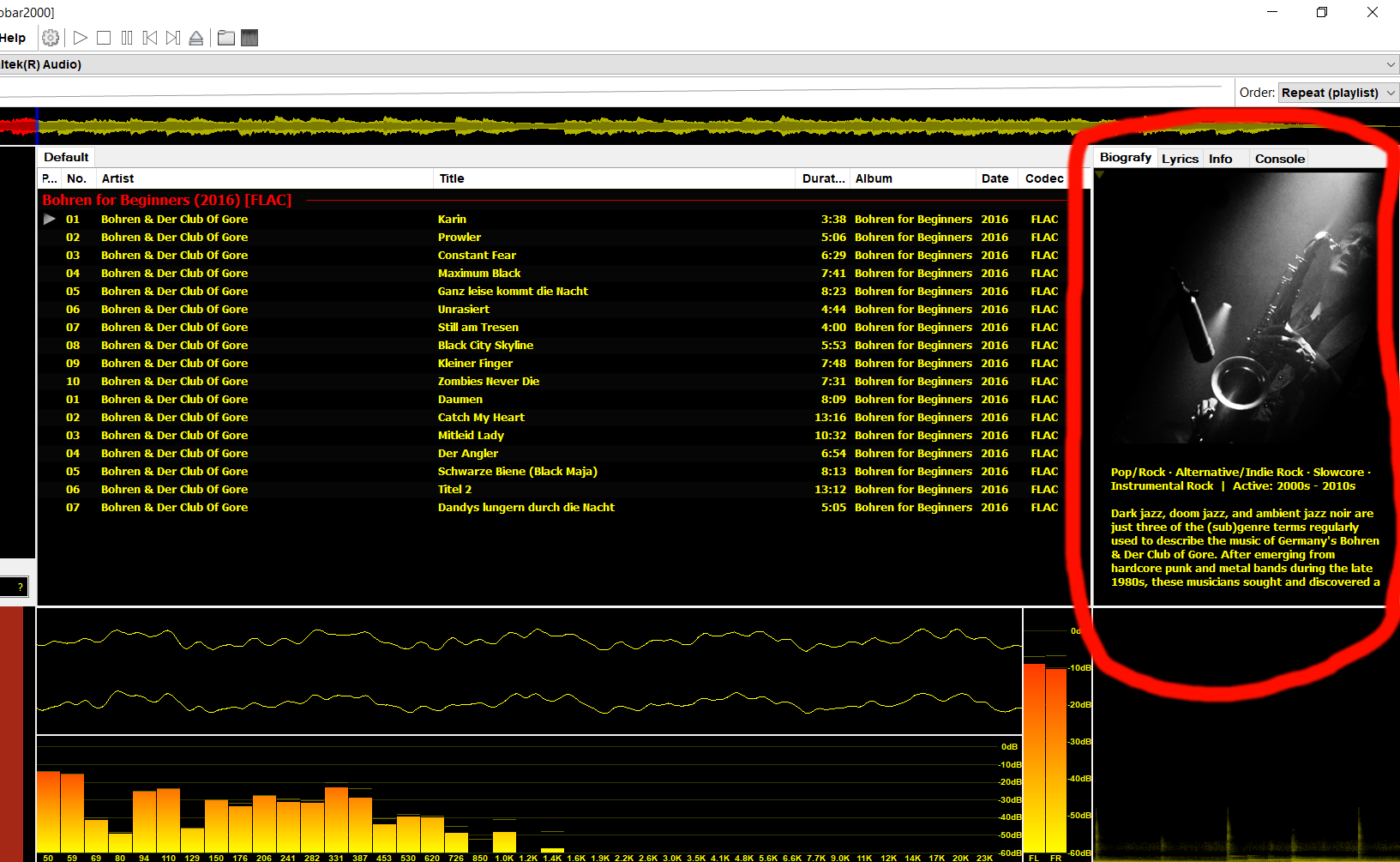
Task: Sort playlist by Artist column header
Action: 117,178
